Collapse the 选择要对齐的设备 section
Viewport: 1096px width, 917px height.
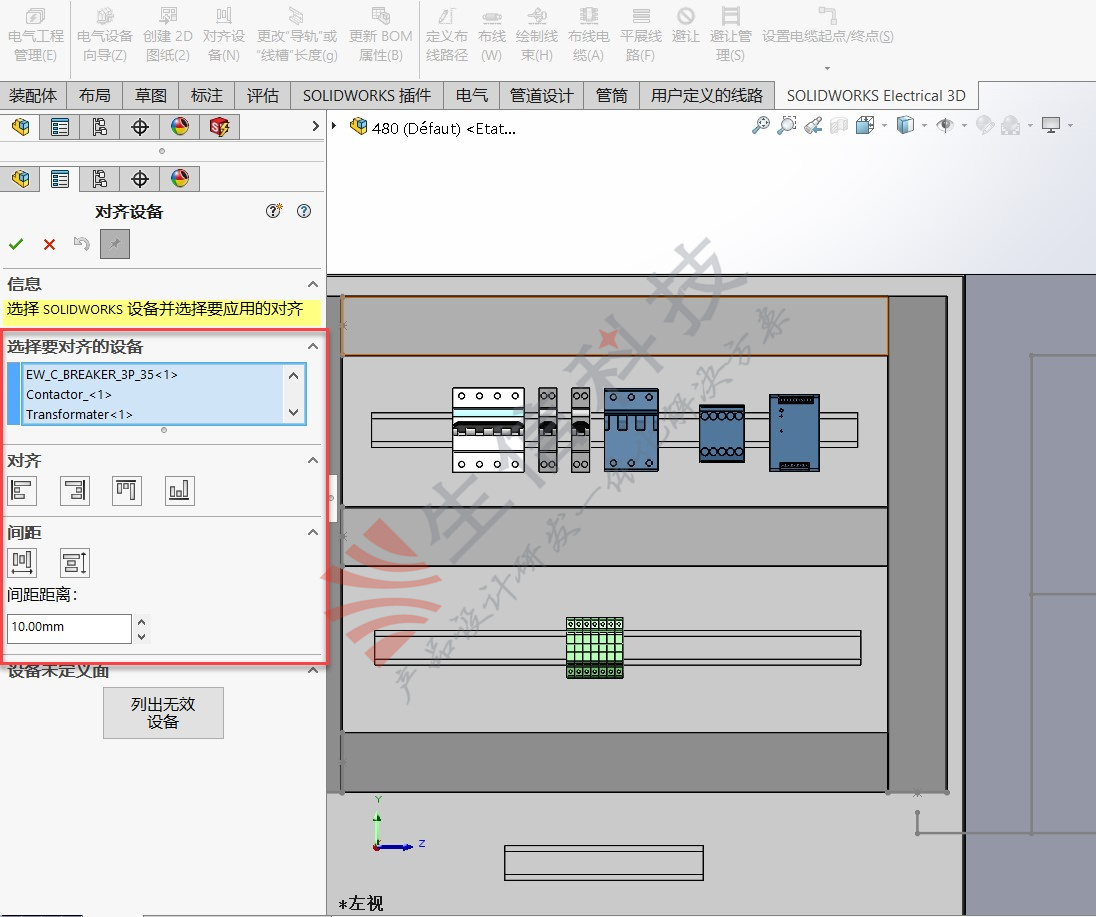313,346
